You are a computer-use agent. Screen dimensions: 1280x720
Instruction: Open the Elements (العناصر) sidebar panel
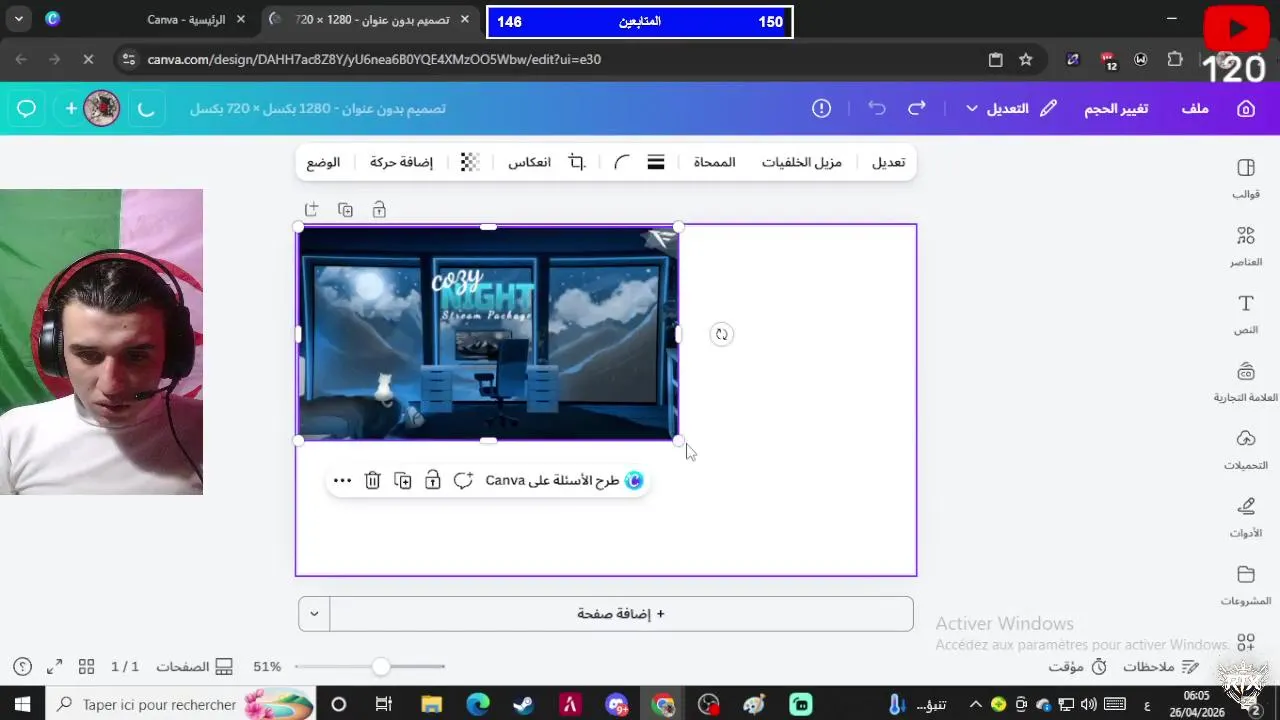coord(1245,246)
